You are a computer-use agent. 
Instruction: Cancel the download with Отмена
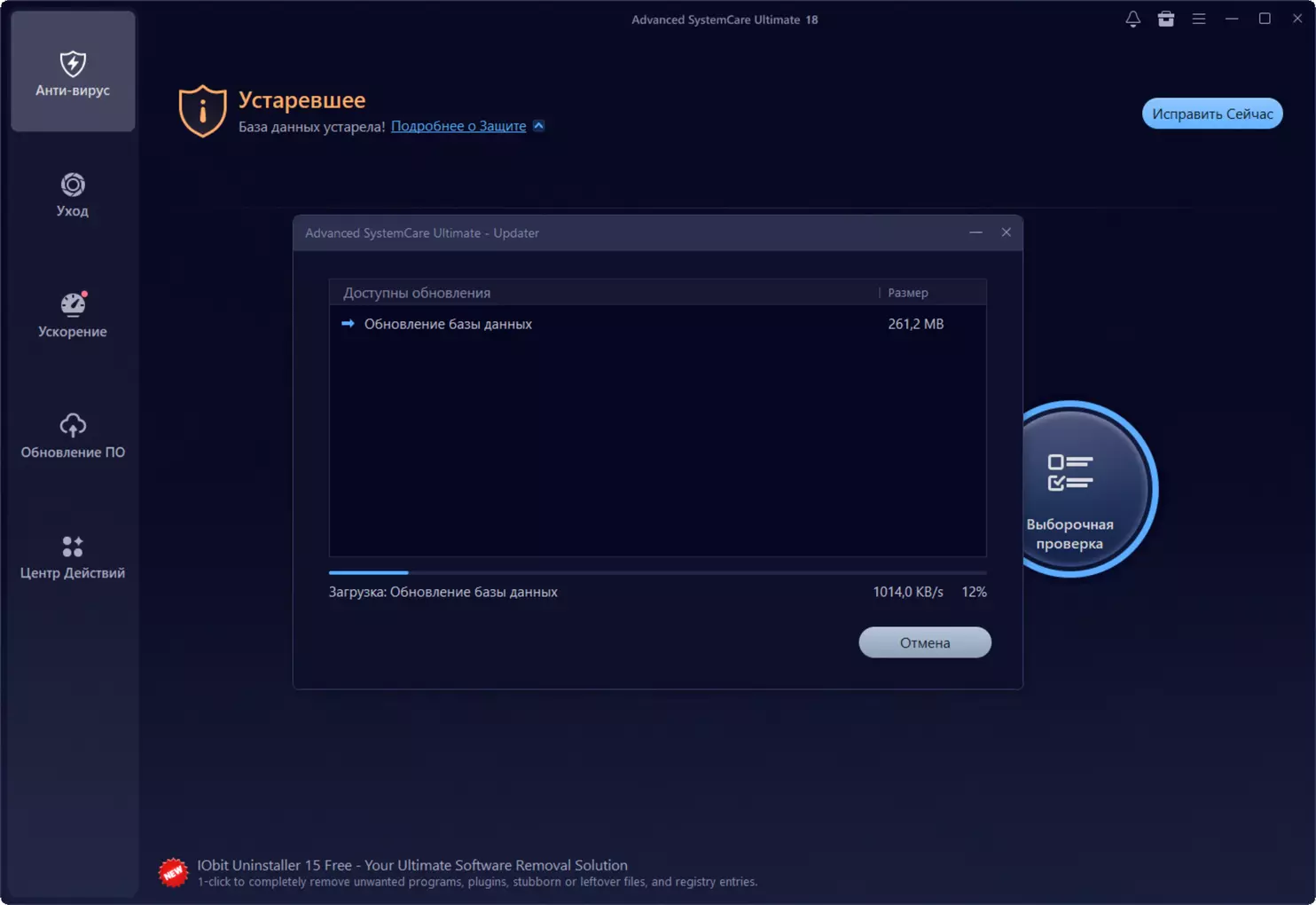coord(925,642)
